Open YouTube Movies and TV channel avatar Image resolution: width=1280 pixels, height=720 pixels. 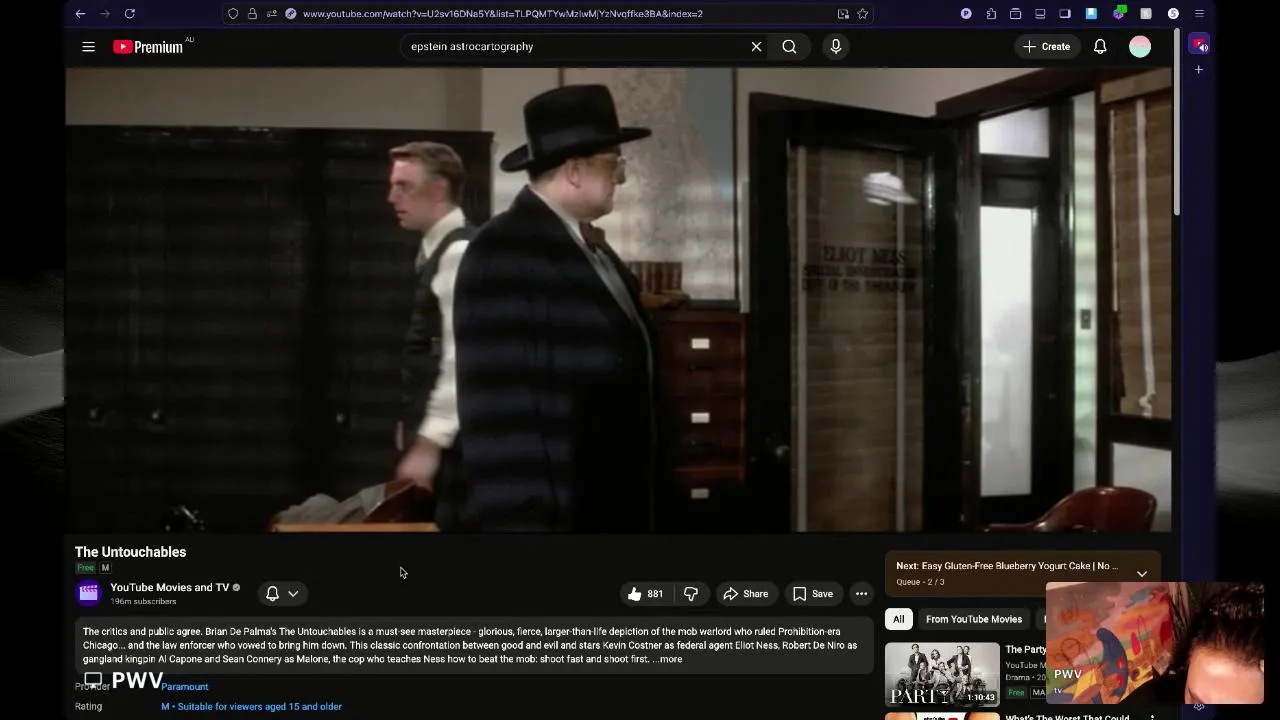(x=88, y=593)
